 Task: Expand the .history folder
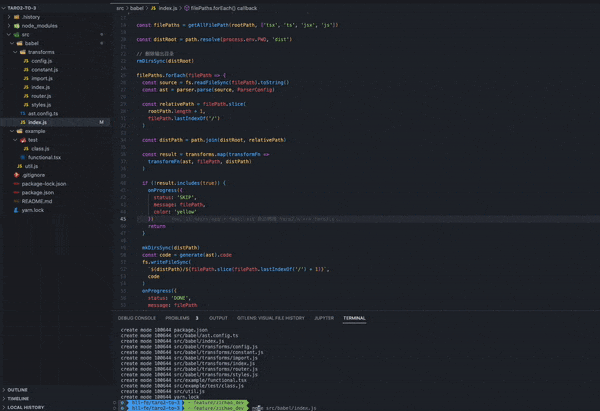coord(9,17)
